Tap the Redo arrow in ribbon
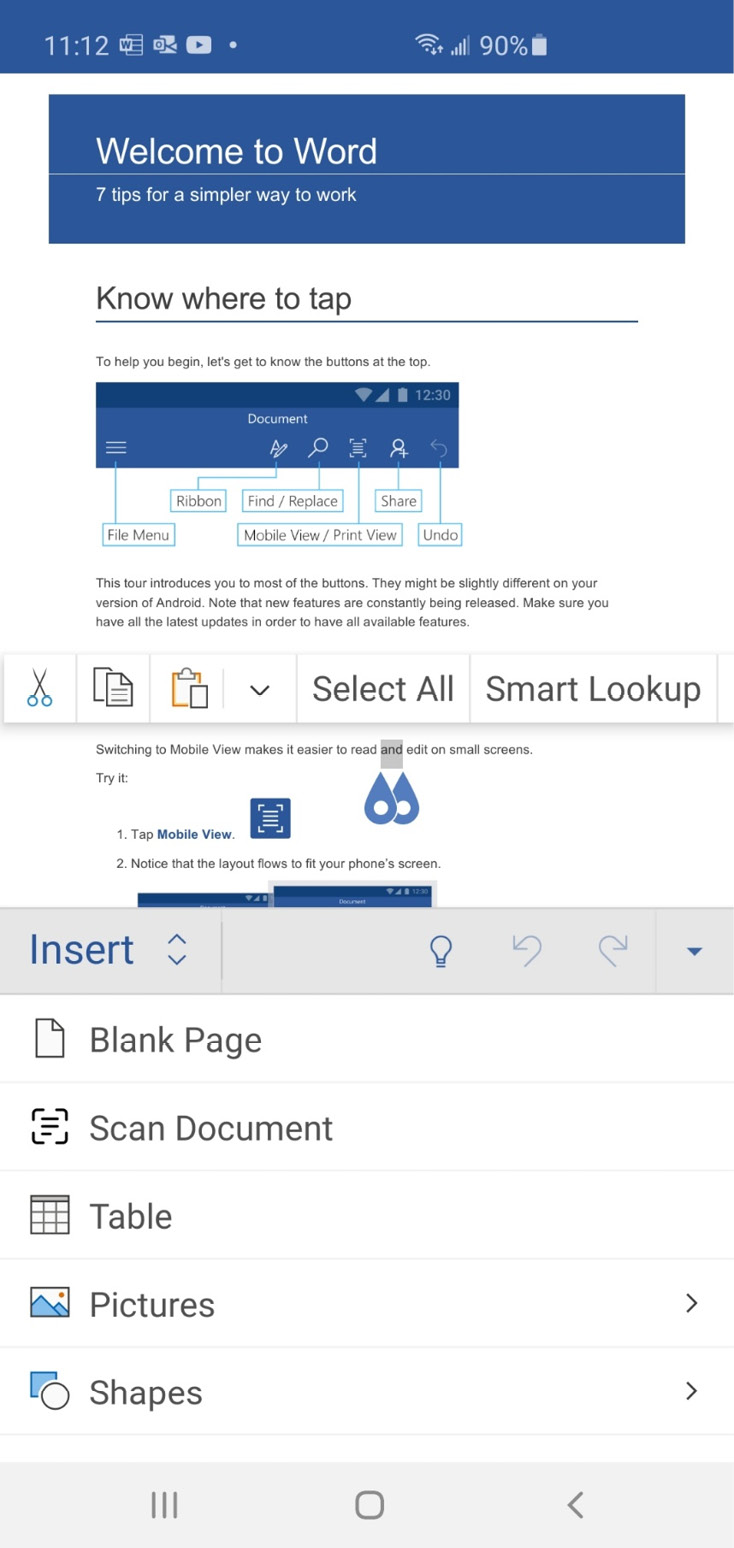The height and width of the screenshot is (1548, 734). [x=613, y=951]
